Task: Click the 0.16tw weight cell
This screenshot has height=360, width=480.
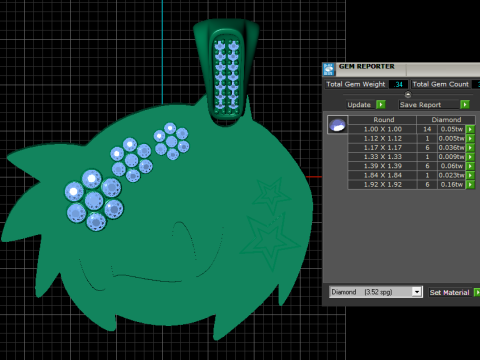Action: (452, 184)
